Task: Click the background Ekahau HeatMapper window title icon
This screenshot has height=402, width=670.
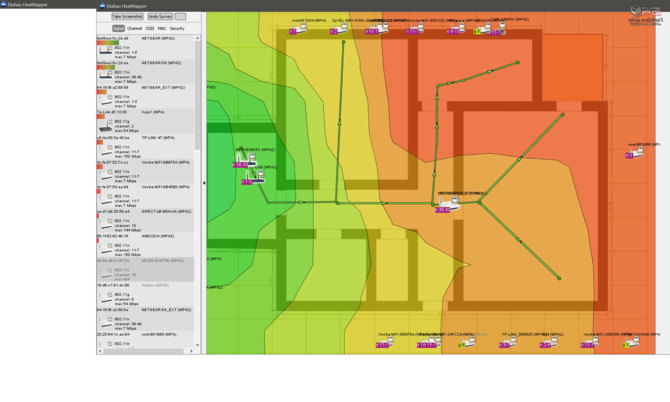Action: coord(3,4)
